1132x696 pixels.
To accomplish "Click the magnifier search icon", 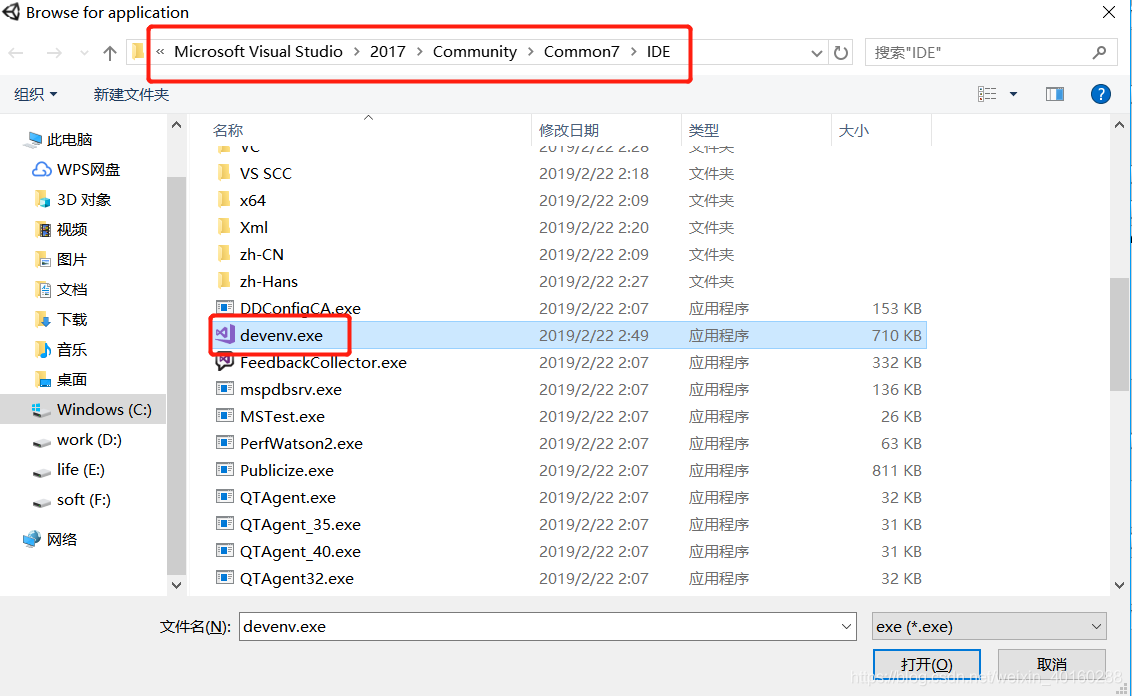I will tap(1100, 53).
